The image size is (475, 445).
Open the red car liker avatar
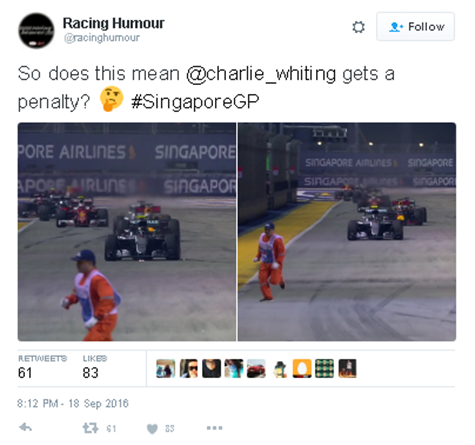pyautogui.click(x=256, y=368)
